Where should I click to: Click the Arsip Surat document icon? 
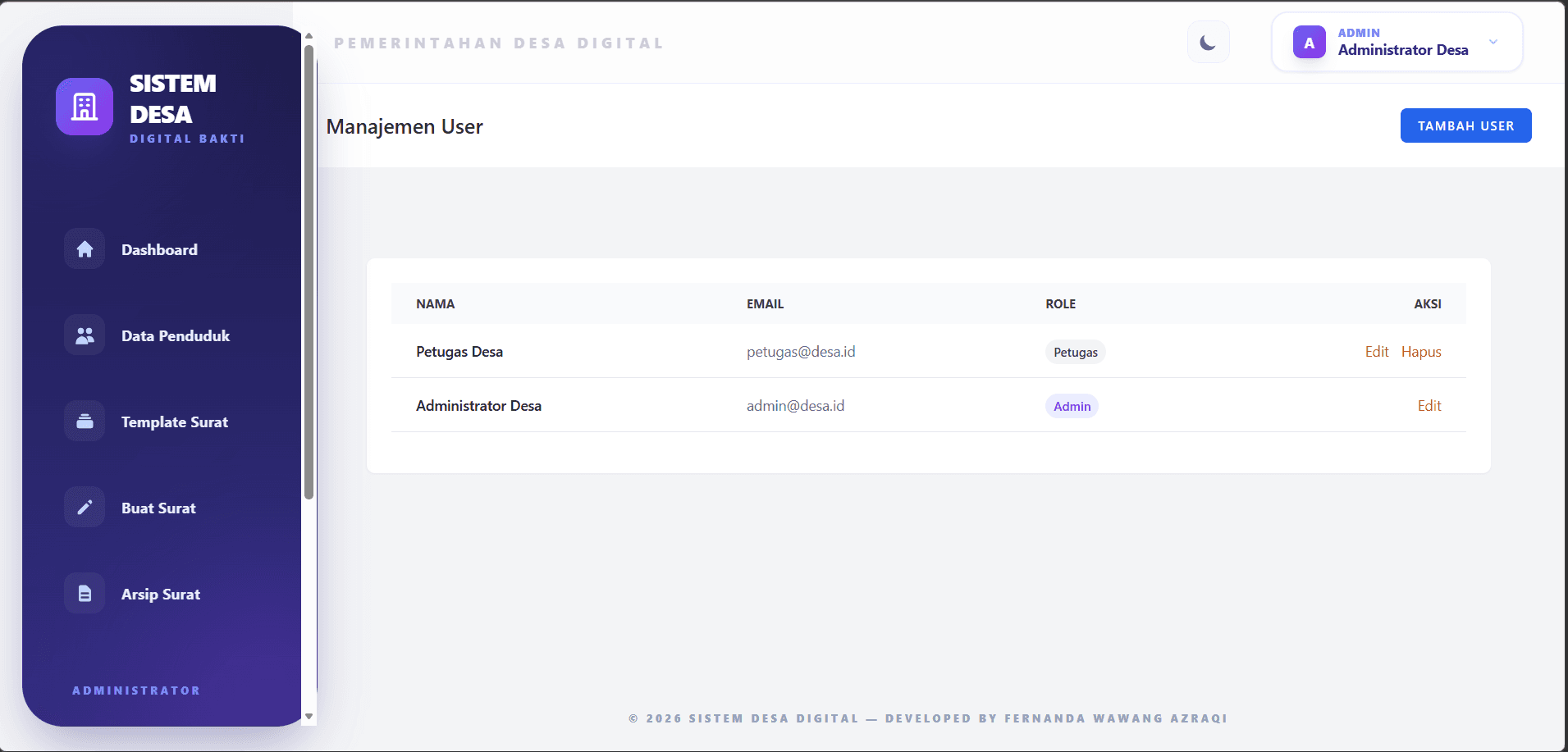tap(85, 594)
